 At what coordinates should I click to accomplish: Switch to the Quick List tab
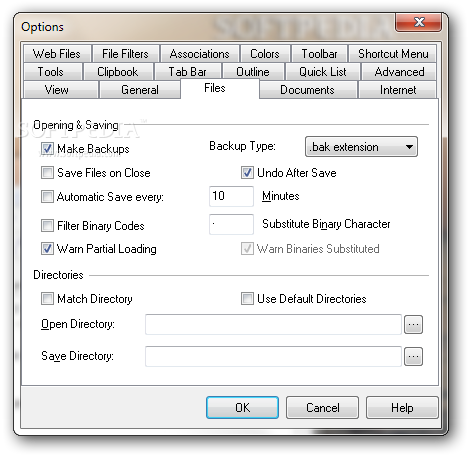click(x=322, y=72)
